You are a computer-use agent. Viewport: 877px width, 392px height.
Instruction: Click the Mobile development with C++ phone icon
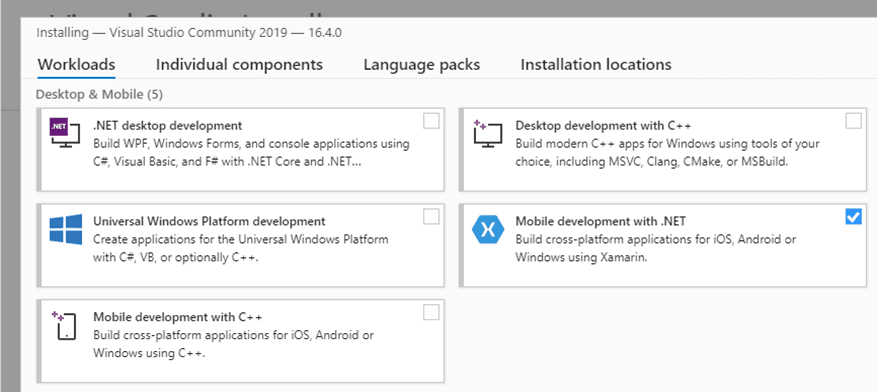(64, 325)
